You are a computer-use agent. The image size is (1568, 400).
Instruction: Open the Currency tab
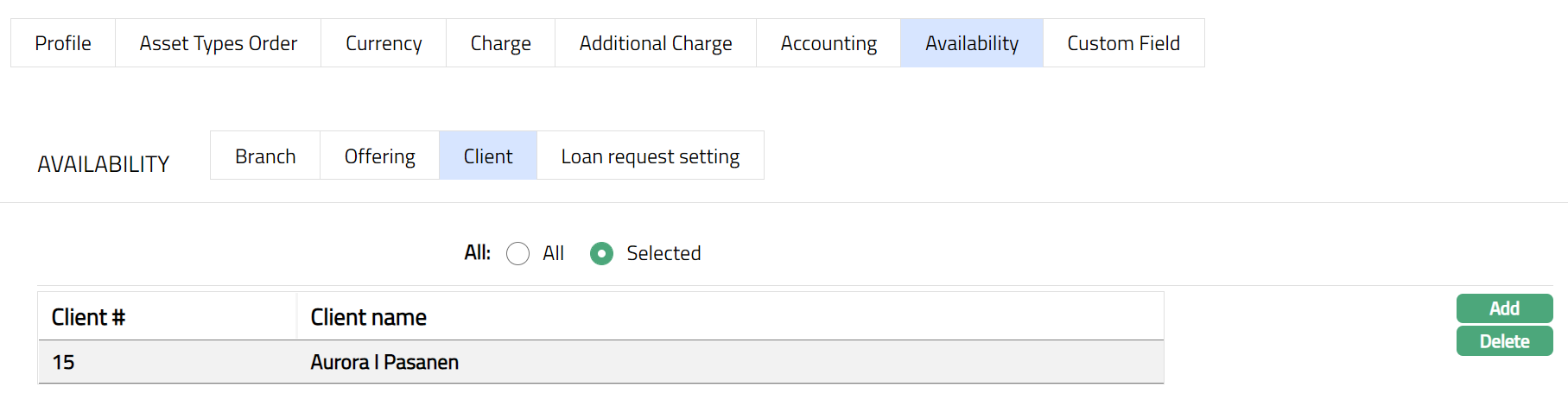pos(384,43)
